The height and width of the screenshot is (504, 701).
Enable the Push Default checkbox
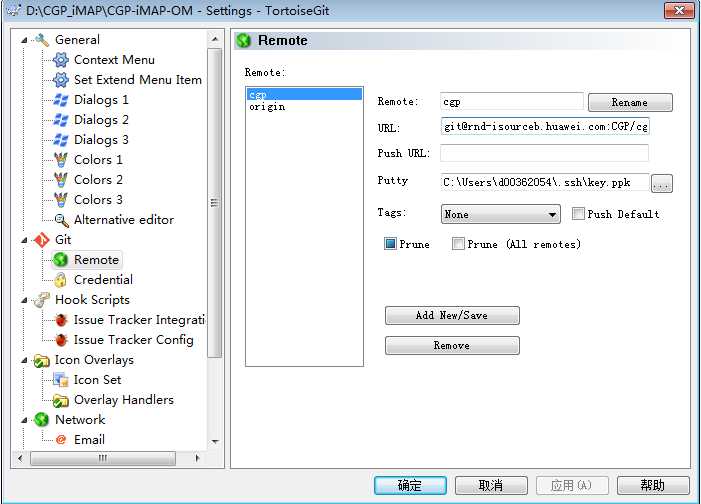(x=578, y=214)
